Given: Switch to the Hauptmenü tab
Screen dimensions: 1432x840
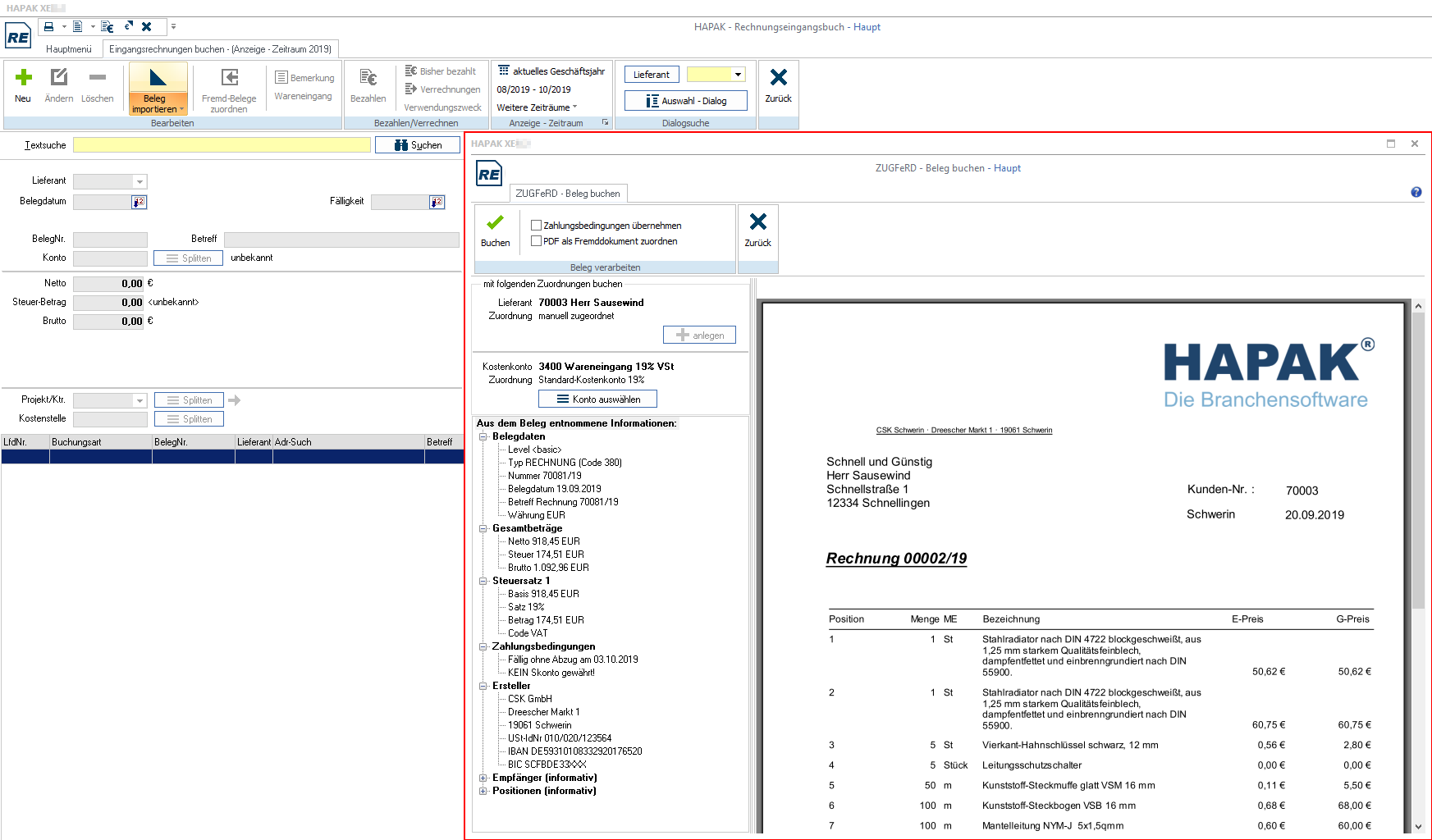Looking at the screenshot, I should coord(69,49).
